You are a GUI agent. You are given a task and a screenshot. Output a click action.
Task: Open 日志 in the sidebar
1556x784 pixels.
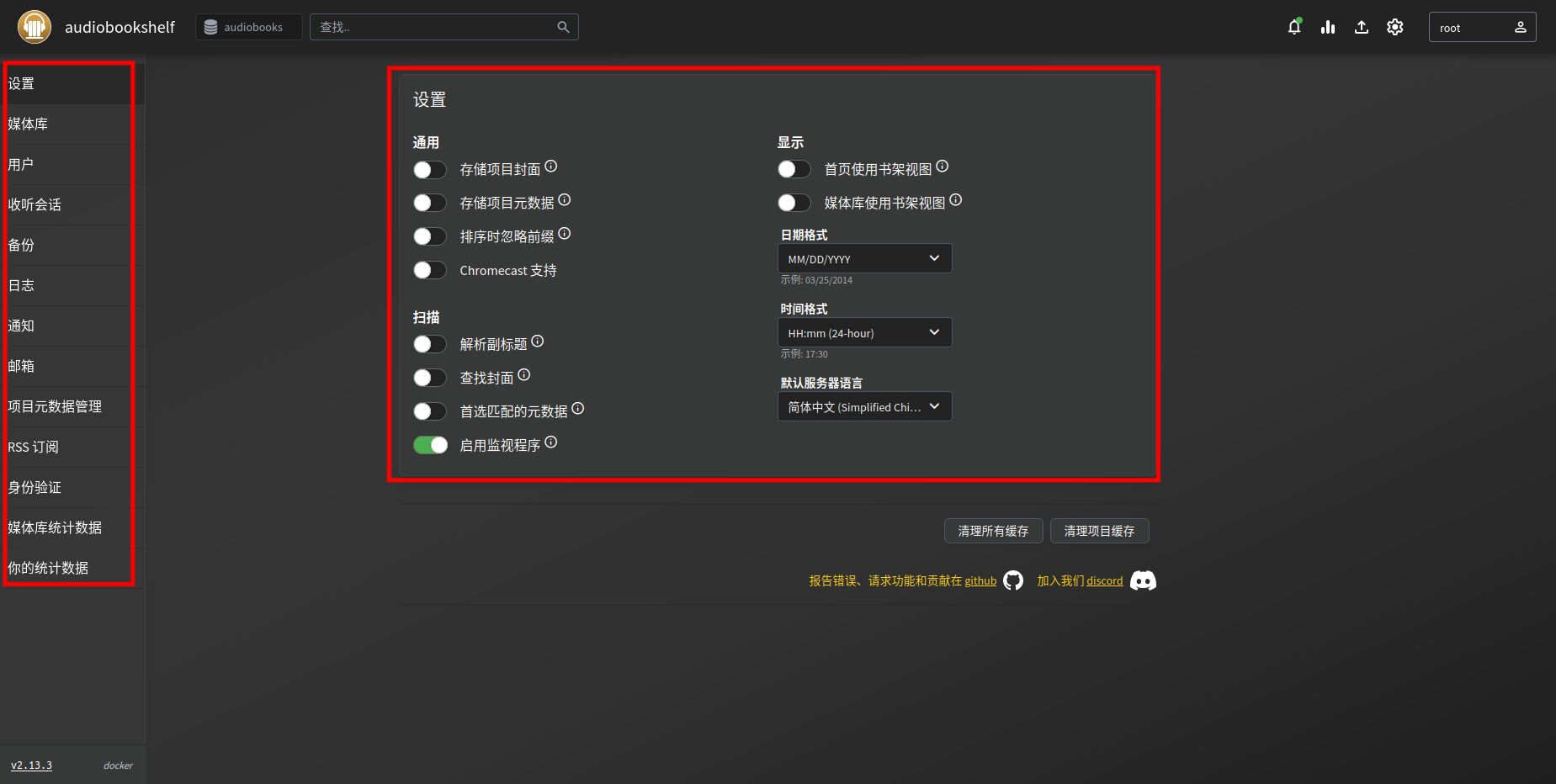[x=72, y=285]
